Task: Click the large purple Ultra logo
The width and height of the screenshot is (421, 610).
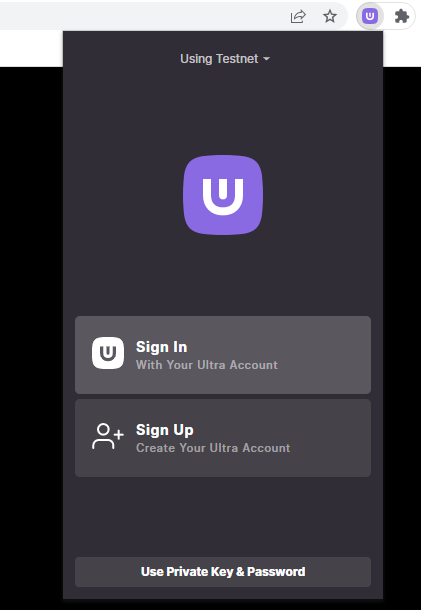Action: pos(223,195)
